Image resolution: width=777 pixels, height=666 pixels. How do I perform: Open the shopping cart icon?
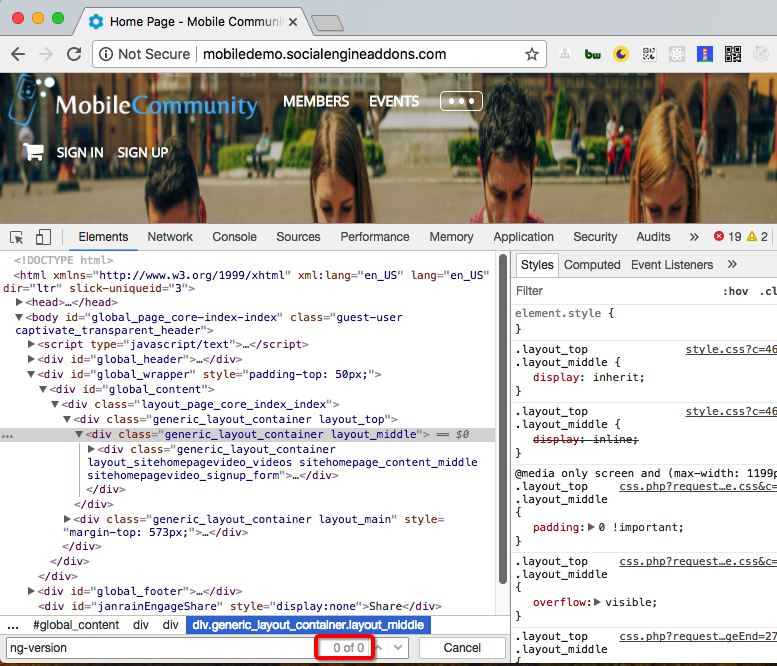pyautogui.click(x=34, y=152)
